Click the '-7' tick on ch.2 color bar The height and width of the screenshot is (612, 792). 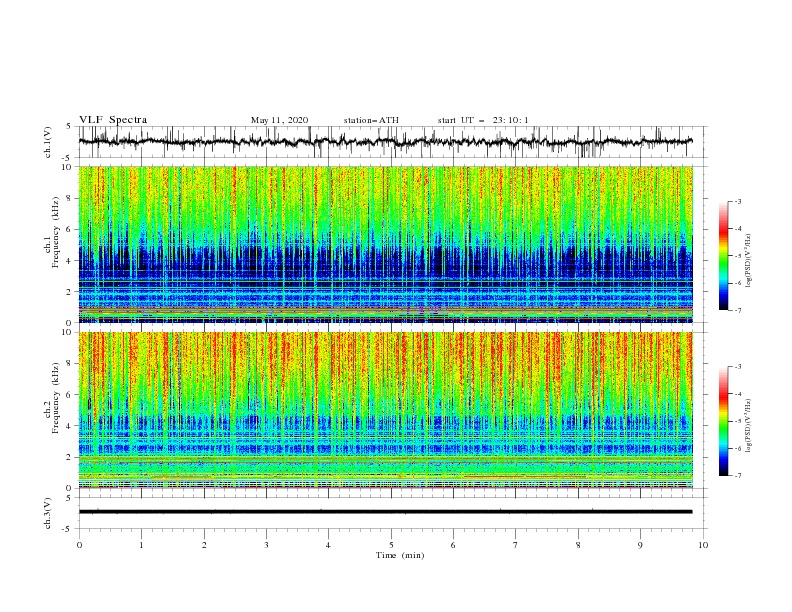(x=738, y=476)
